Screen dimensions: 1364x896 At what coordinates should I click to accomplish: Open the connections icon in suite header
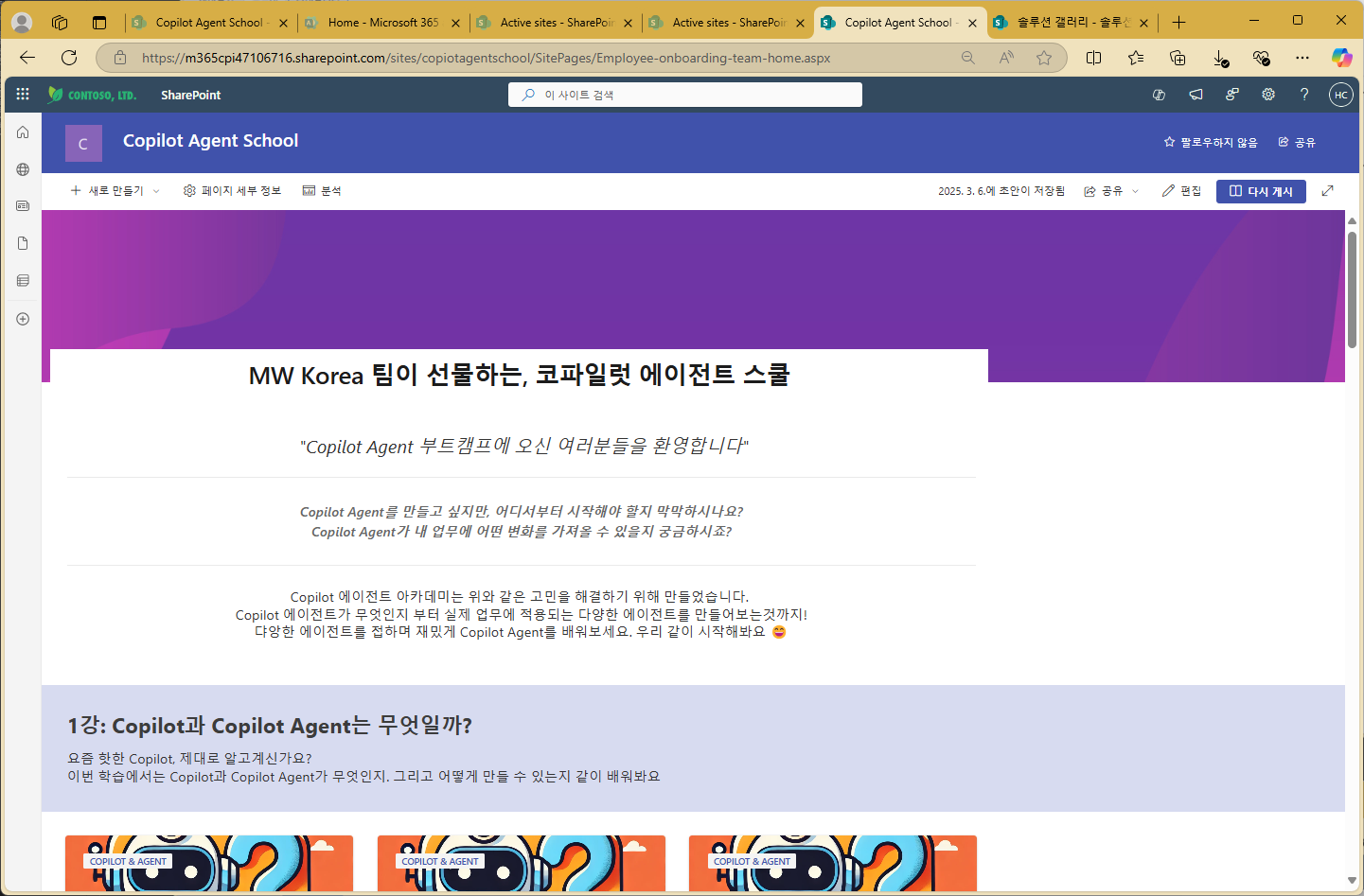pyautogui.click(x=1231, y=95)
